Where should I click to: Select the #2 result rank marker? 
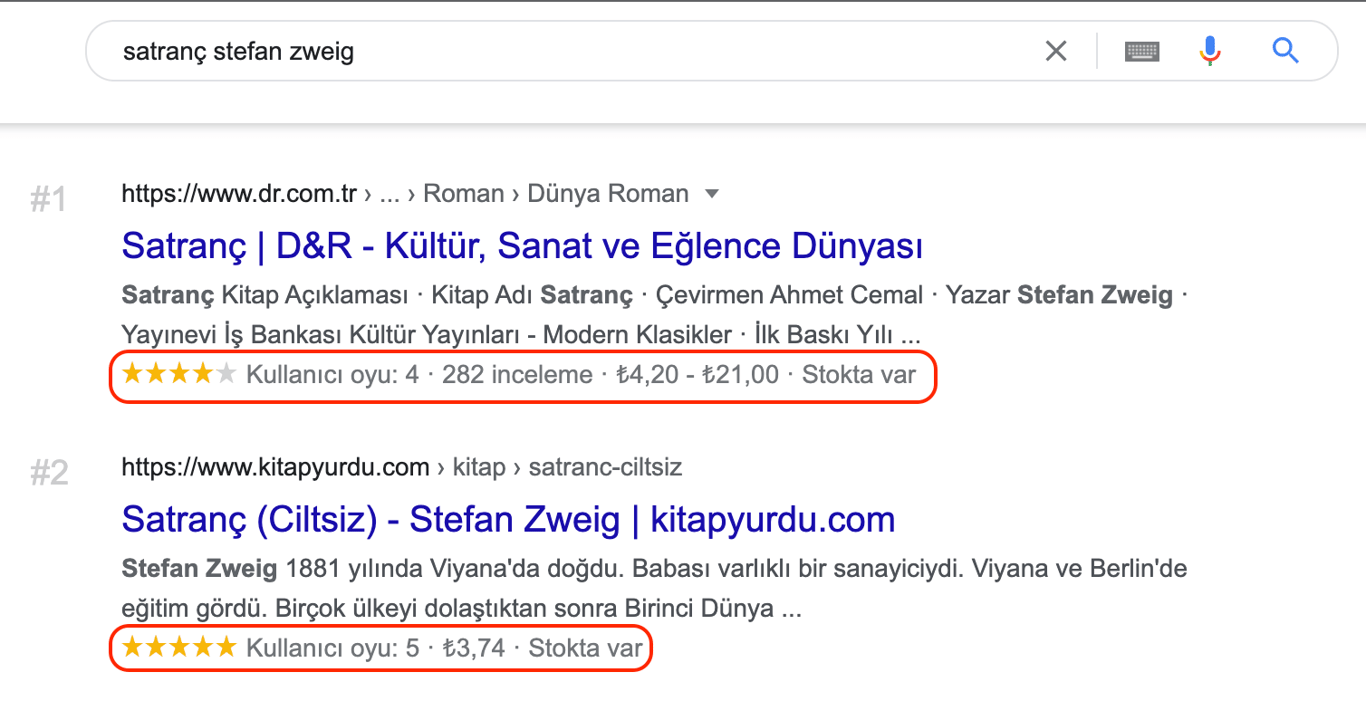tap(47, 472)
